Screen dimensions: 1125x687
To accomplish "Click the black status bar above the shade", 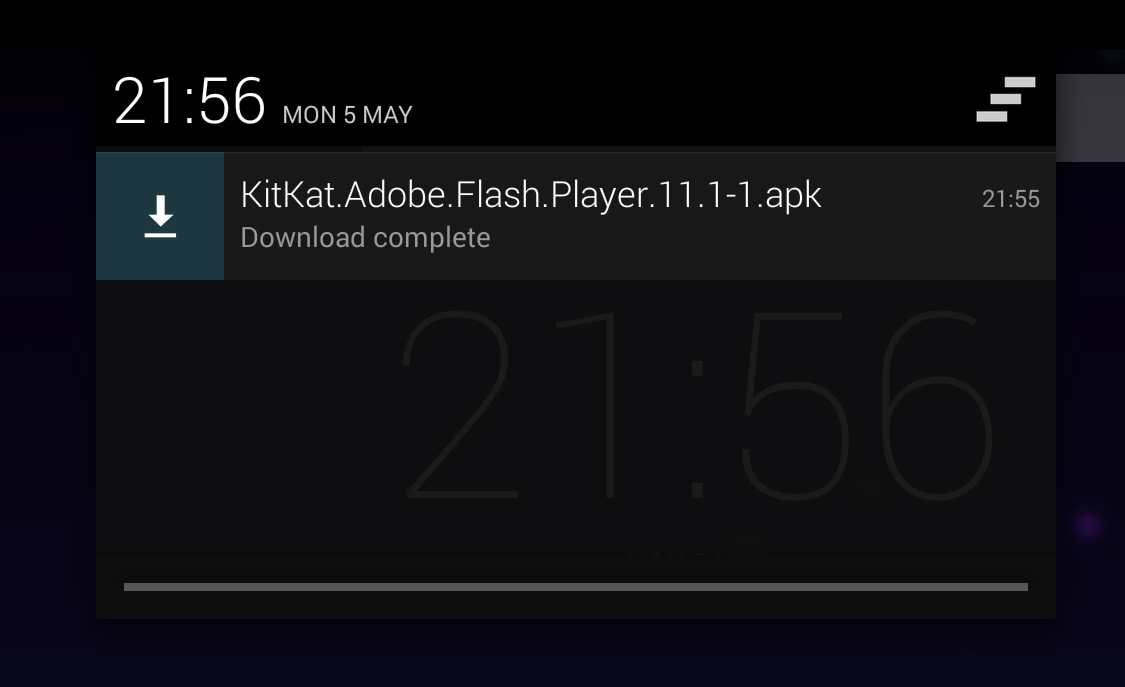I will 562,25.
